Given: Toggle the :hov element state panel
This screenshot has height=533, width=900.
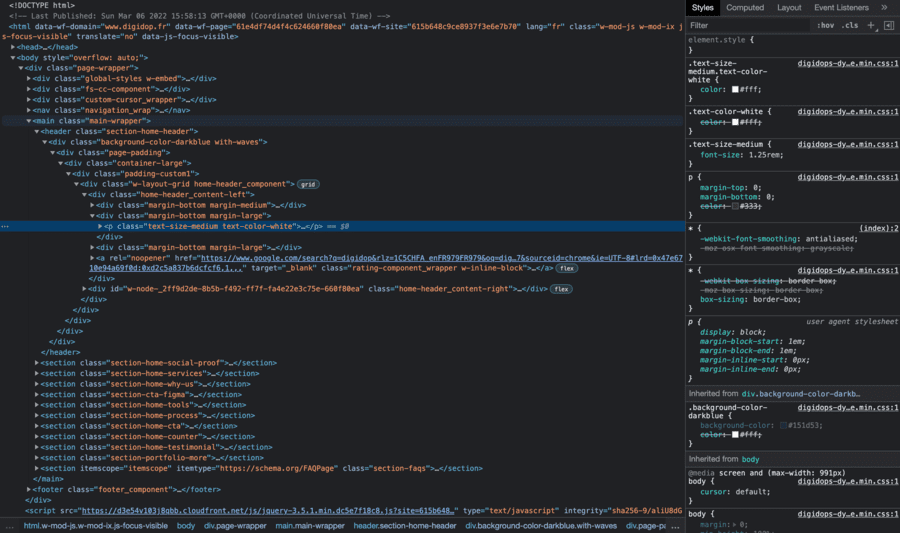Looking at the screenshot, I should point(825,25).
